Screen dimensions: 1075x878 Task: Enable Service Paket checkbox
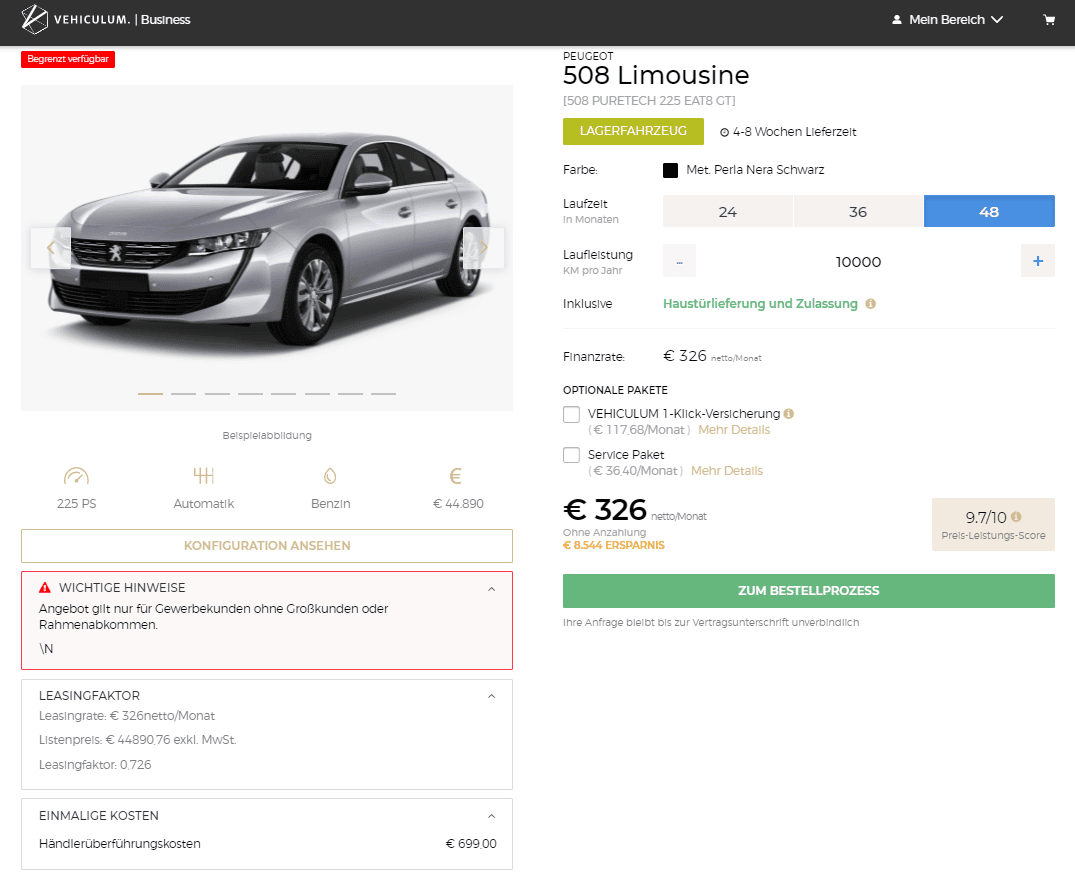tap(571, 455)
